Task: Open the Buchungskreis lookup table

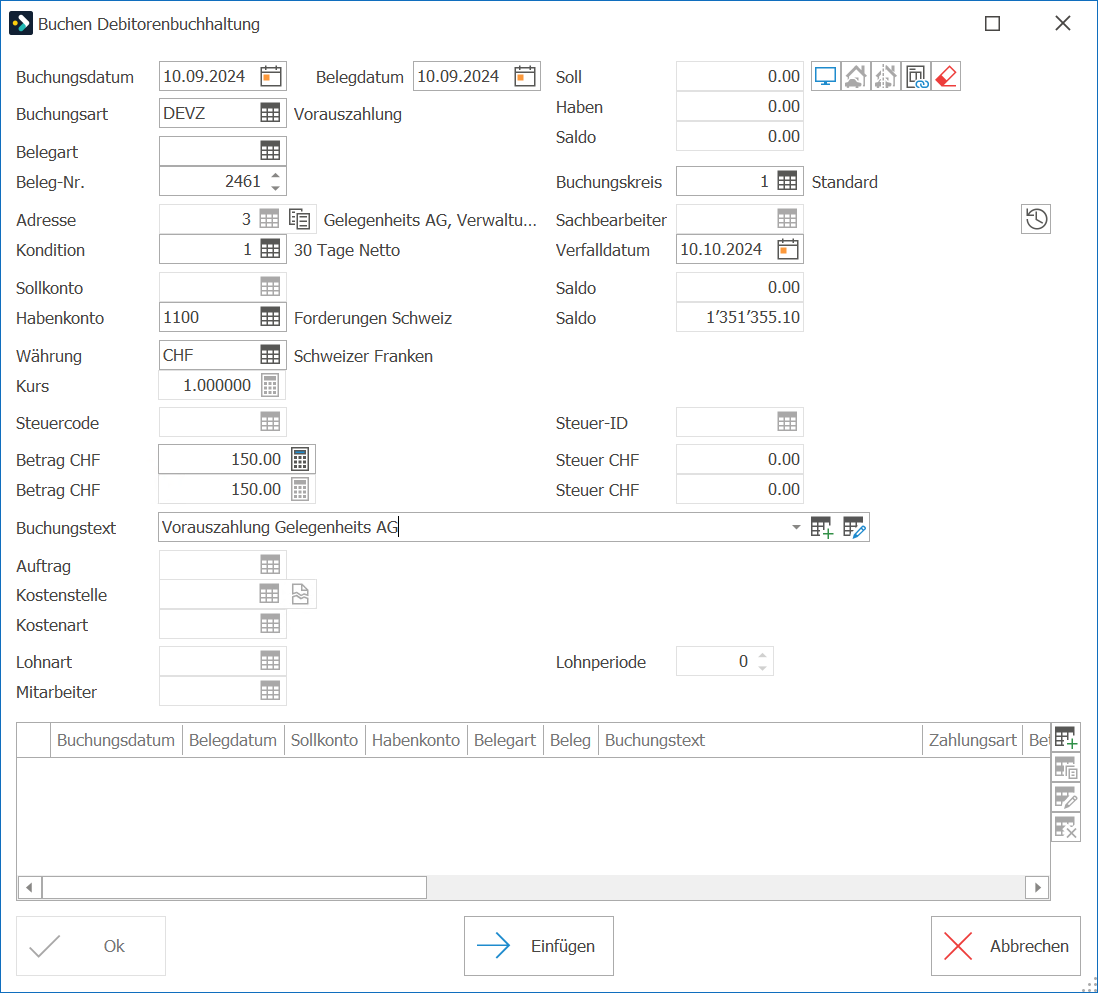Action: tap(787, 181)
